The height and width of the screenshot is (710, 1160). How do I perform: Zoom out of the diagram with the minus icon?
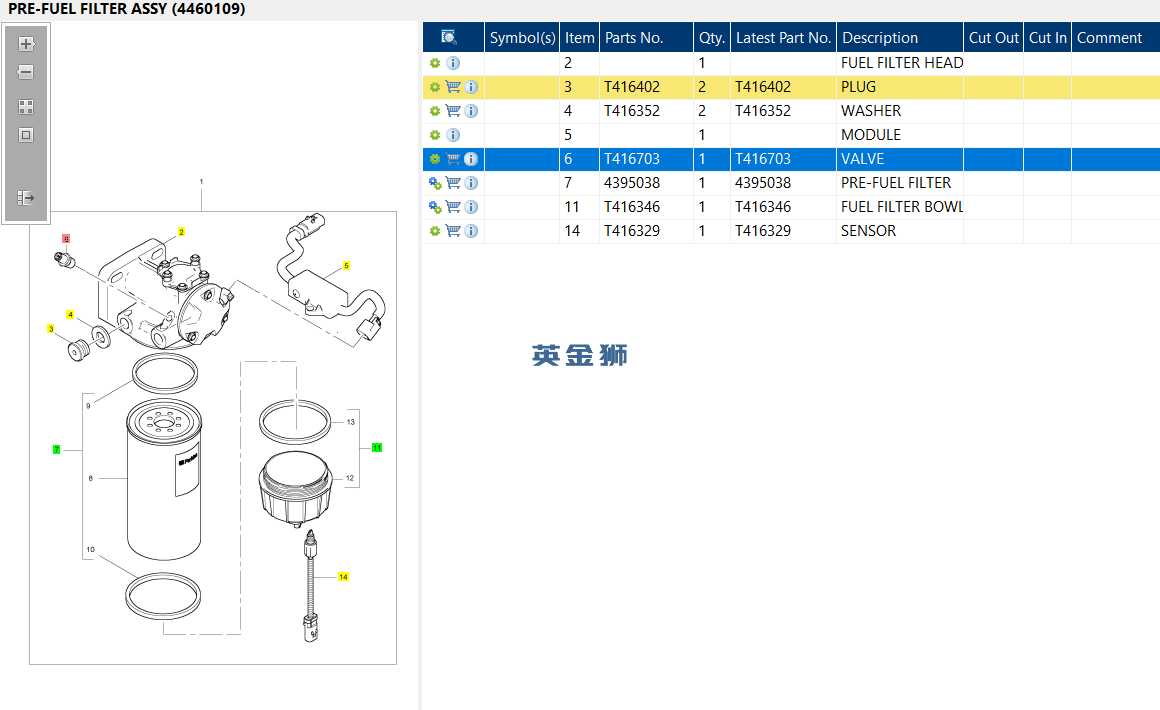pos(26,72)
